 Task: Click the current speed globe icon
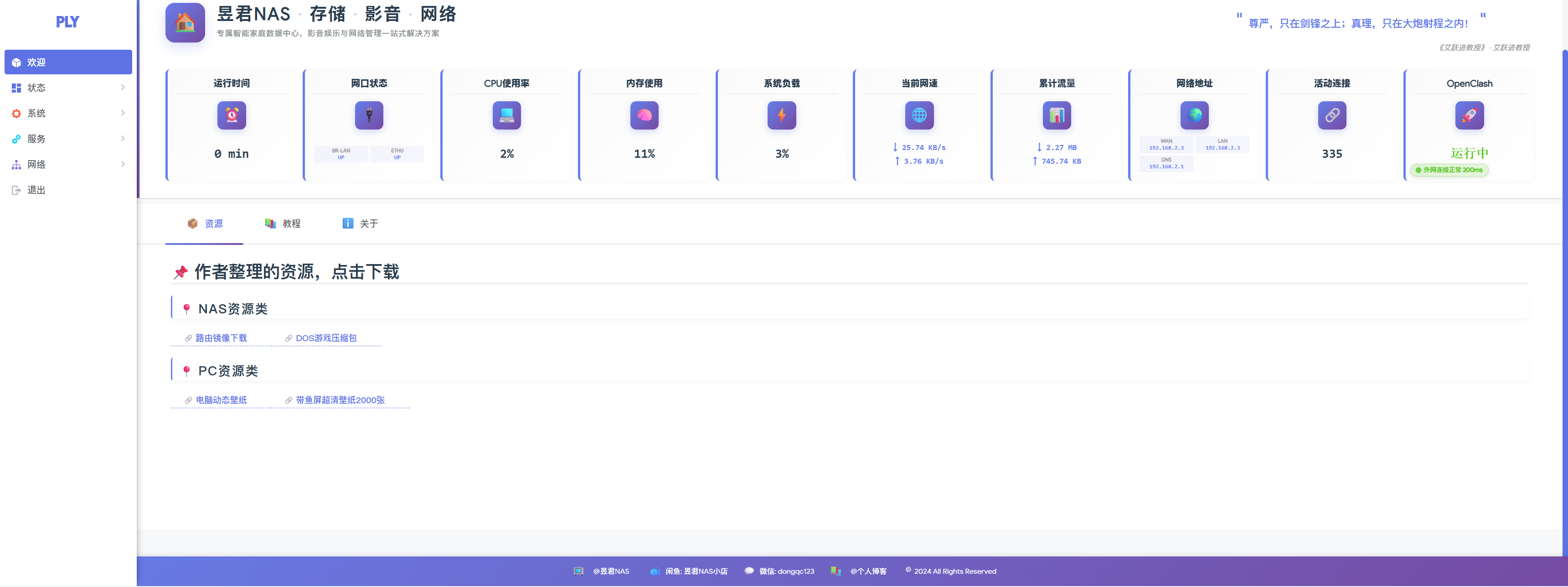[x=919, y=115]
